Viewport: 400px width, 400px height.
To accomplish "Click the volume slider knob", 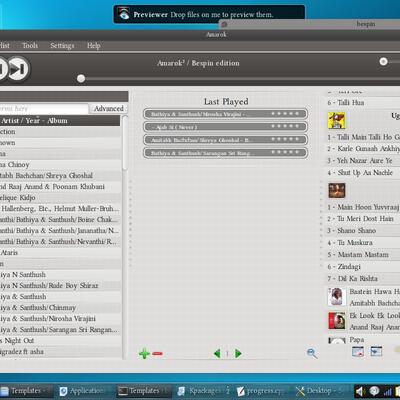I will coord(383,61).
